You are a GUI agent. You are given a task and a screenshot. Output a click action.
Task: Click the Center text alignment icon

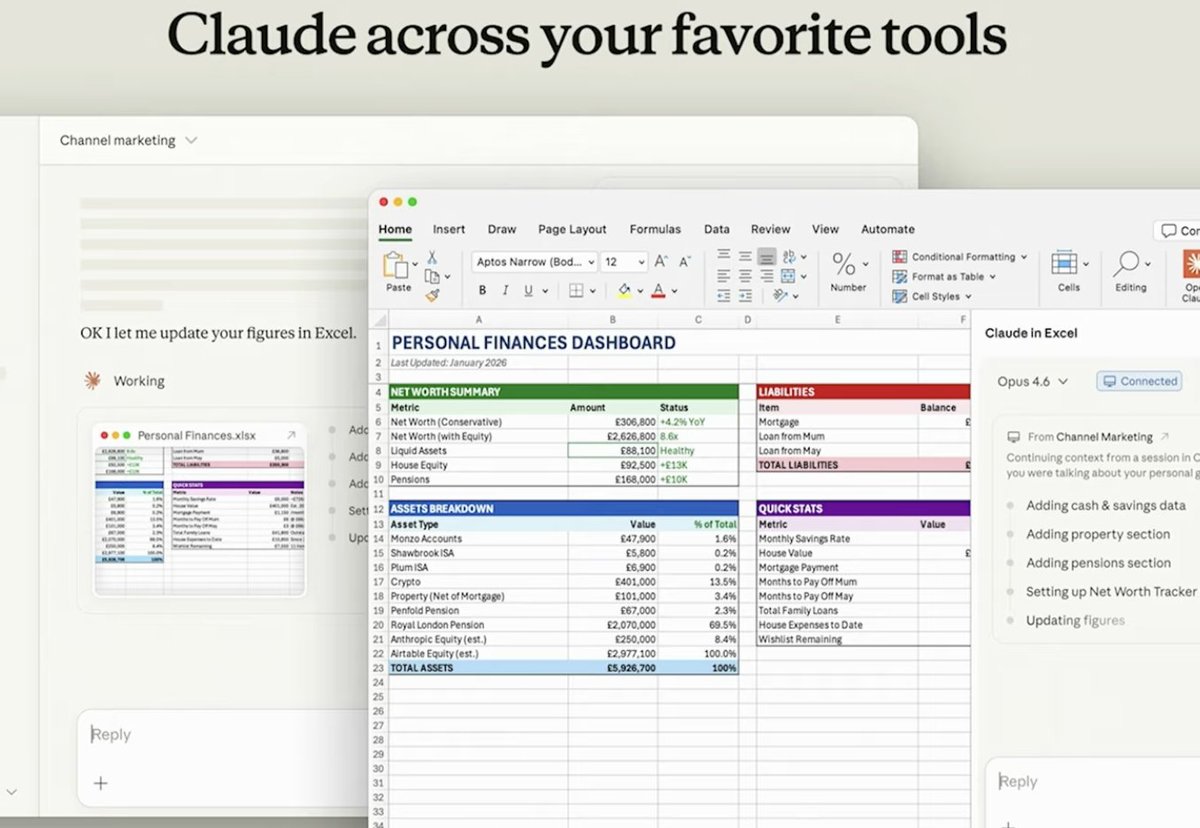coord(745,276)
